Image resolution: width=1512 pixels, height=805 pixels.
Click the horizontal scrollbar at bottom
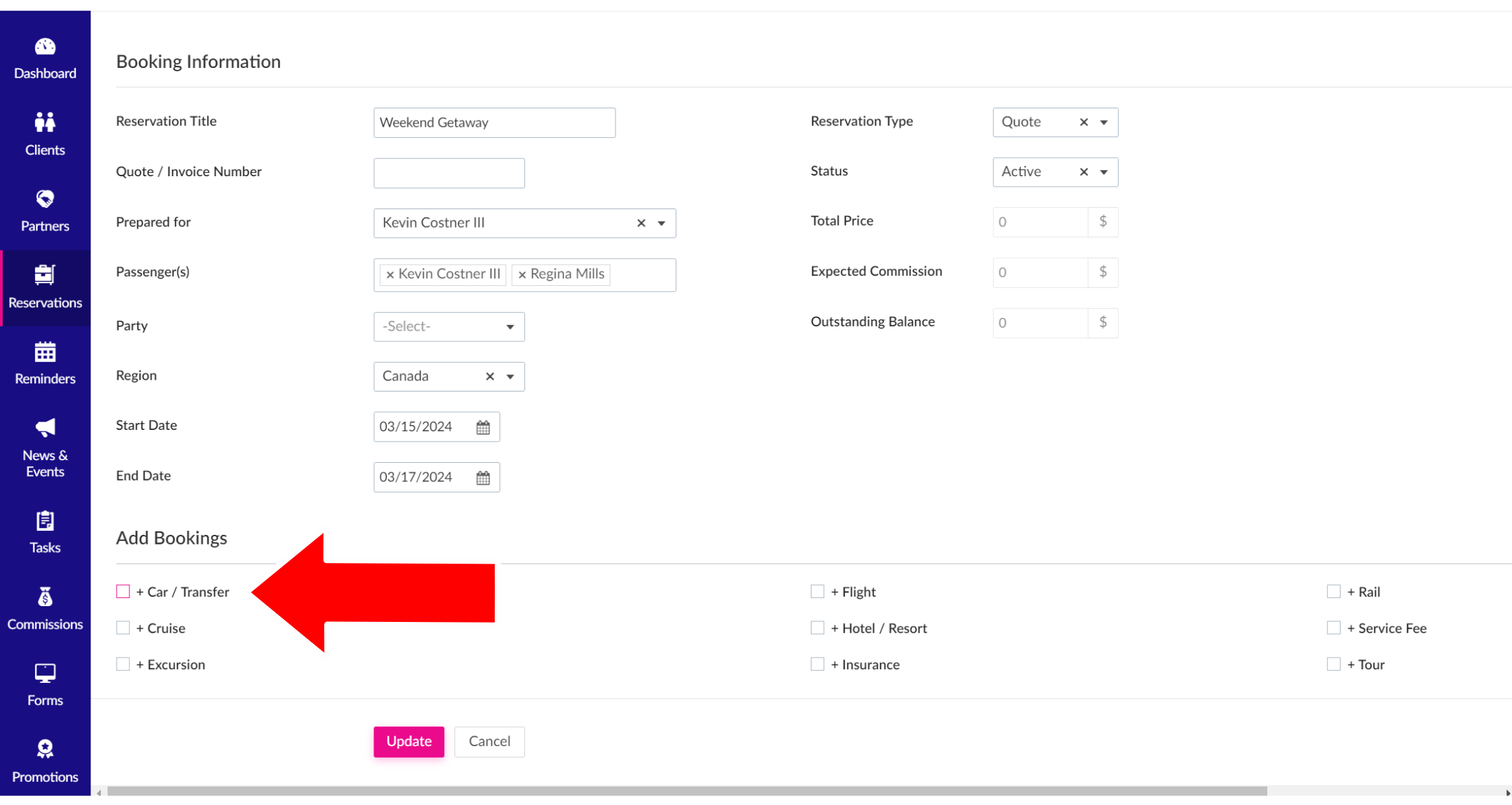click(x=685, y=791)
